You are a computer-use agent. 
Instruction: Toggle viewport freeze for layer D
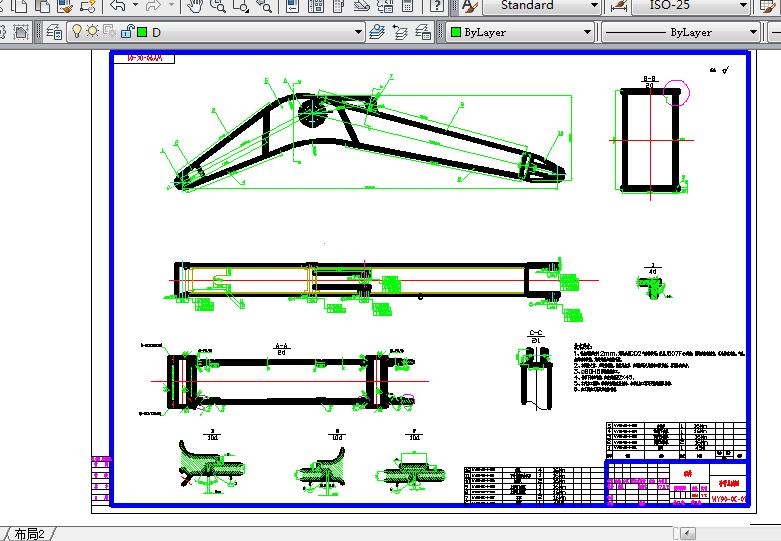[x=109, y=31]
